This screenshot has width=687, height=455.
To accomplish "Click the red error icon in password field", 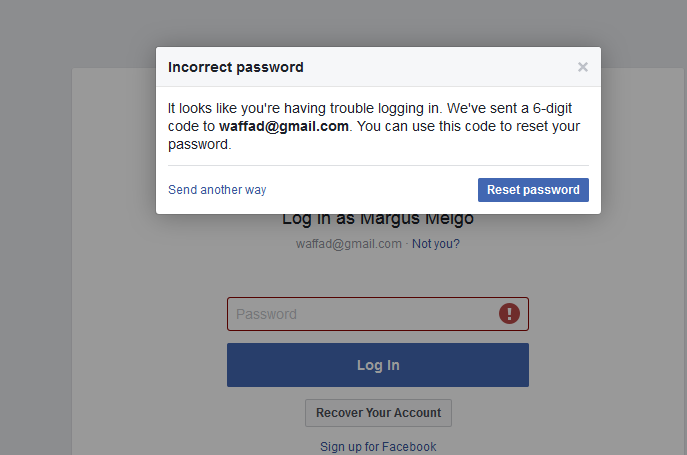I will tap(510, 314).
